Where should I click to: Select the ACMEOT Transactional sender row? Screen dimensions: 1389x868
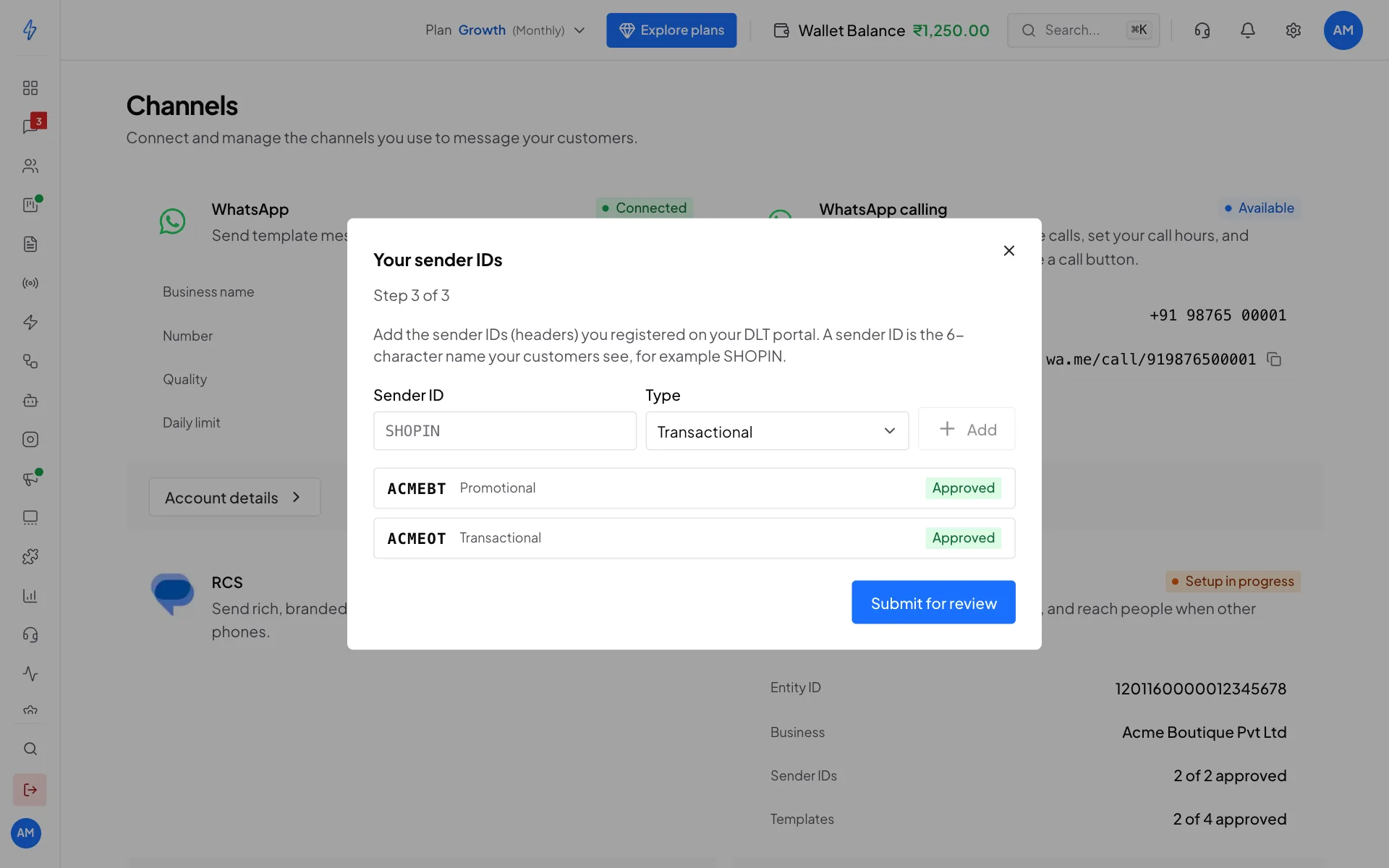pyautogui.click(x=694, y=538)
